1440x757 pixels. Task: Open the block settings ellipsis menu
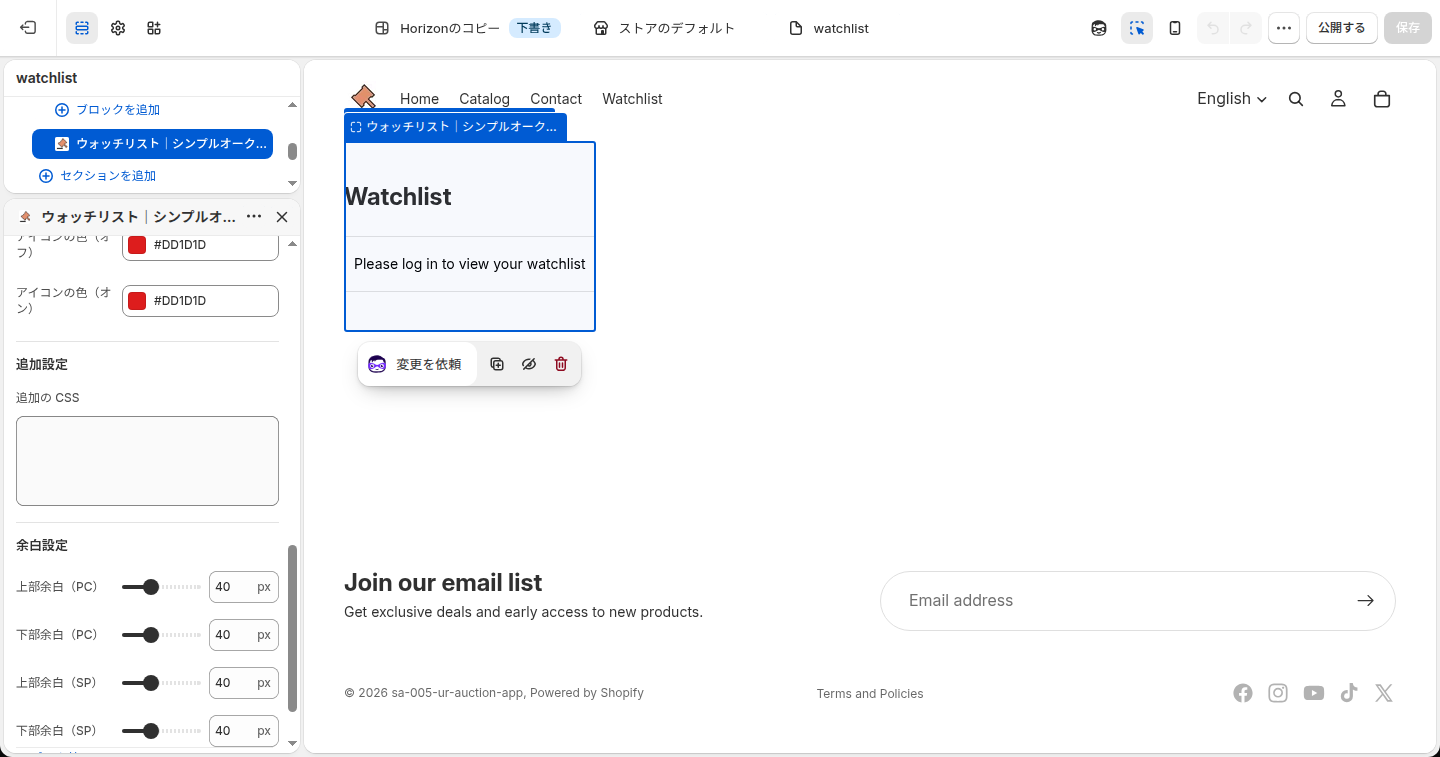tap(254, 217)
